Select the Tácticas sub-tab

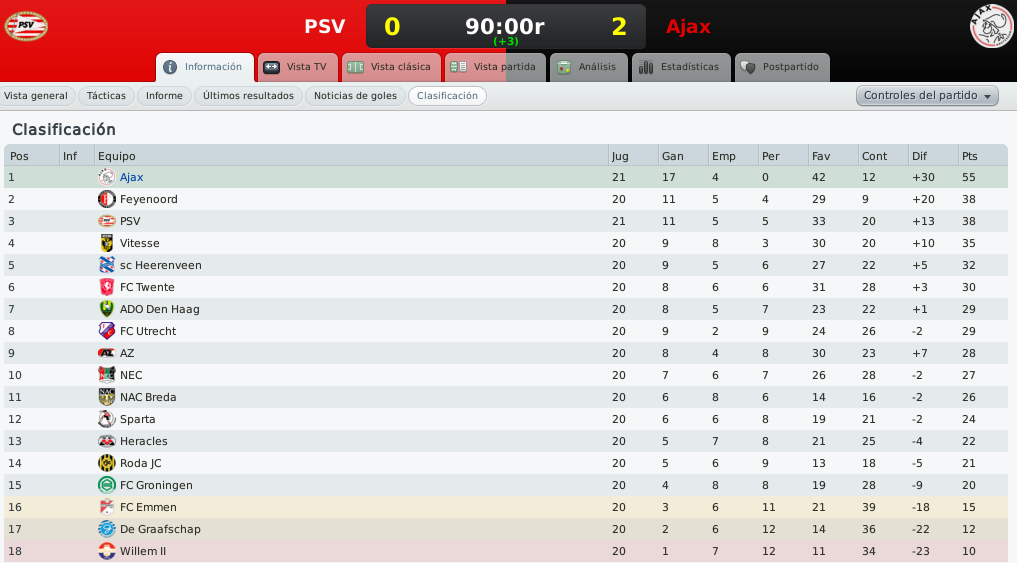[106, 96]
